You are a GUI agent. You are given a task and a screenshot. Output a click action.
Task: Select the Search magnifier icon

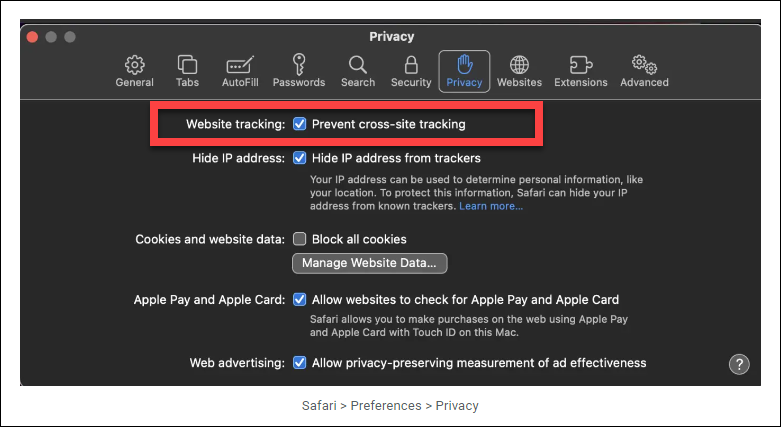click(357, 70)
